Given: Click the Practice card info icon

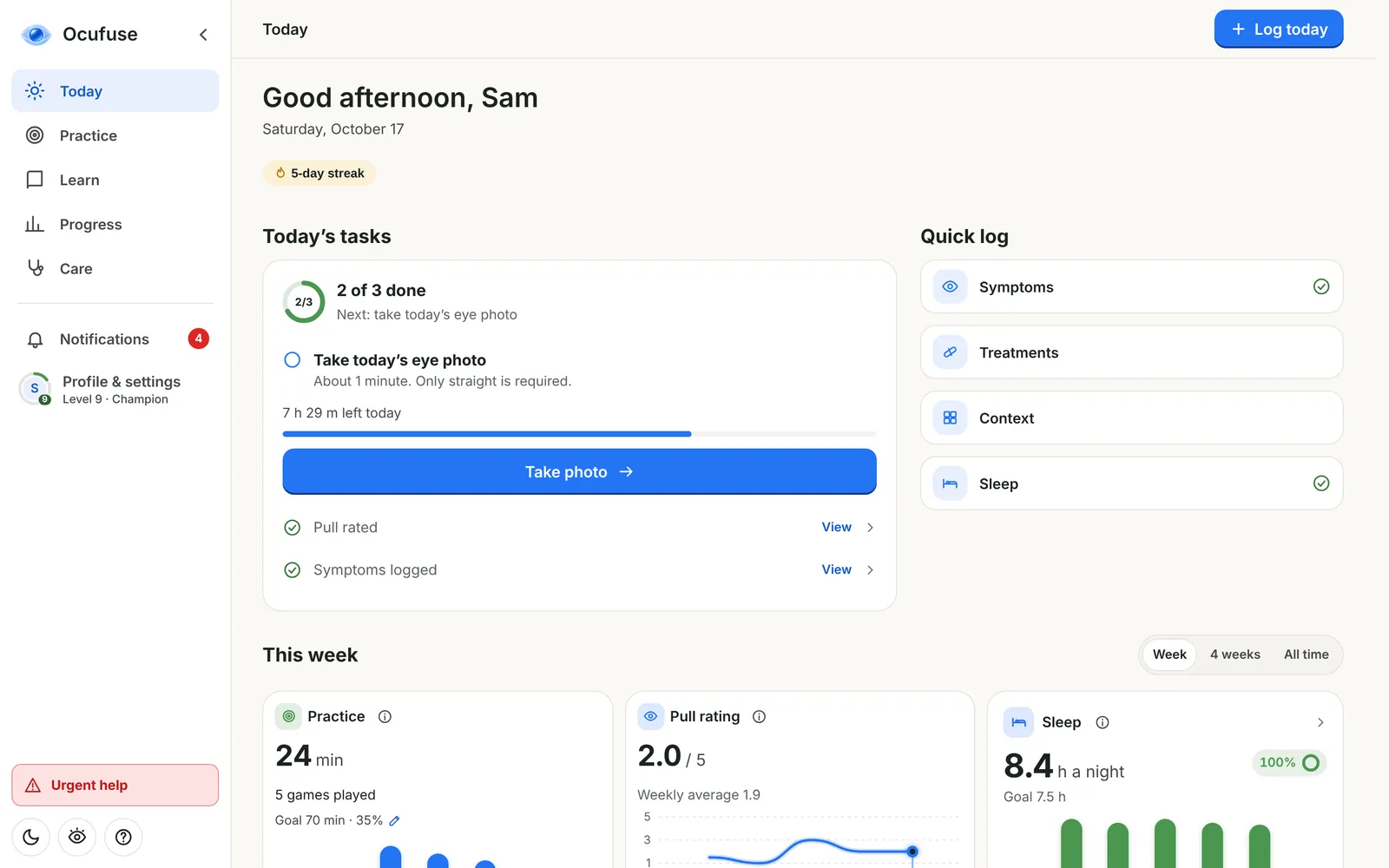Looking at the screenshot, I should (x=385, y=716).
